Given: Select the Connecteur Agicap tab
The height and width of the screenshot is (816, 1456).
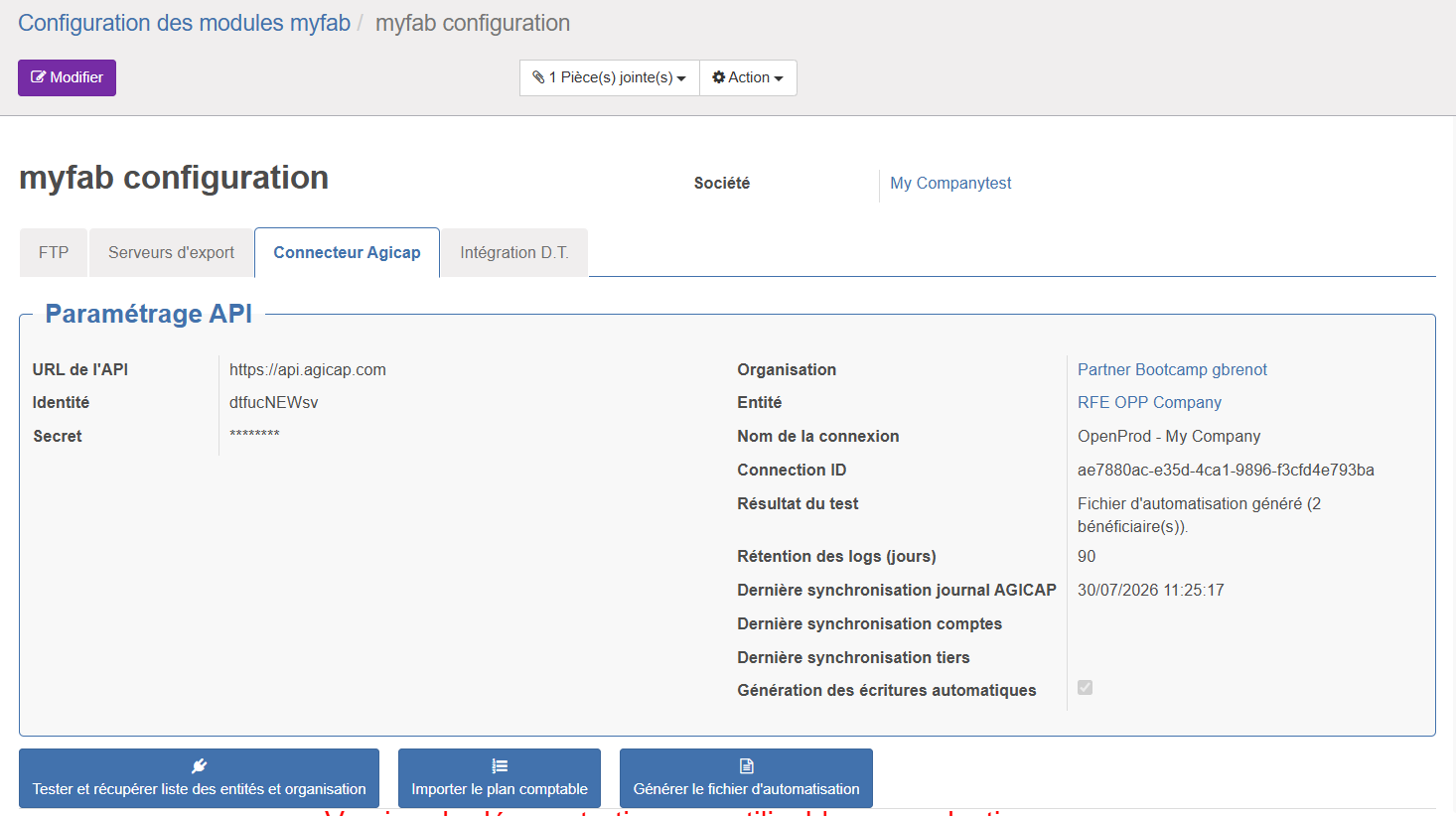Looking at the screenshot, I should click(348, 253).
